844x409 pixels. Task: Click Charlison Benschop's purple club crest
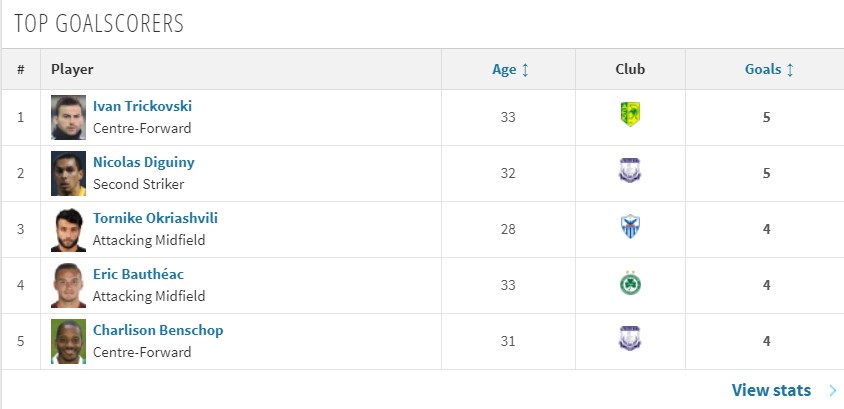(x=630, y=339)
